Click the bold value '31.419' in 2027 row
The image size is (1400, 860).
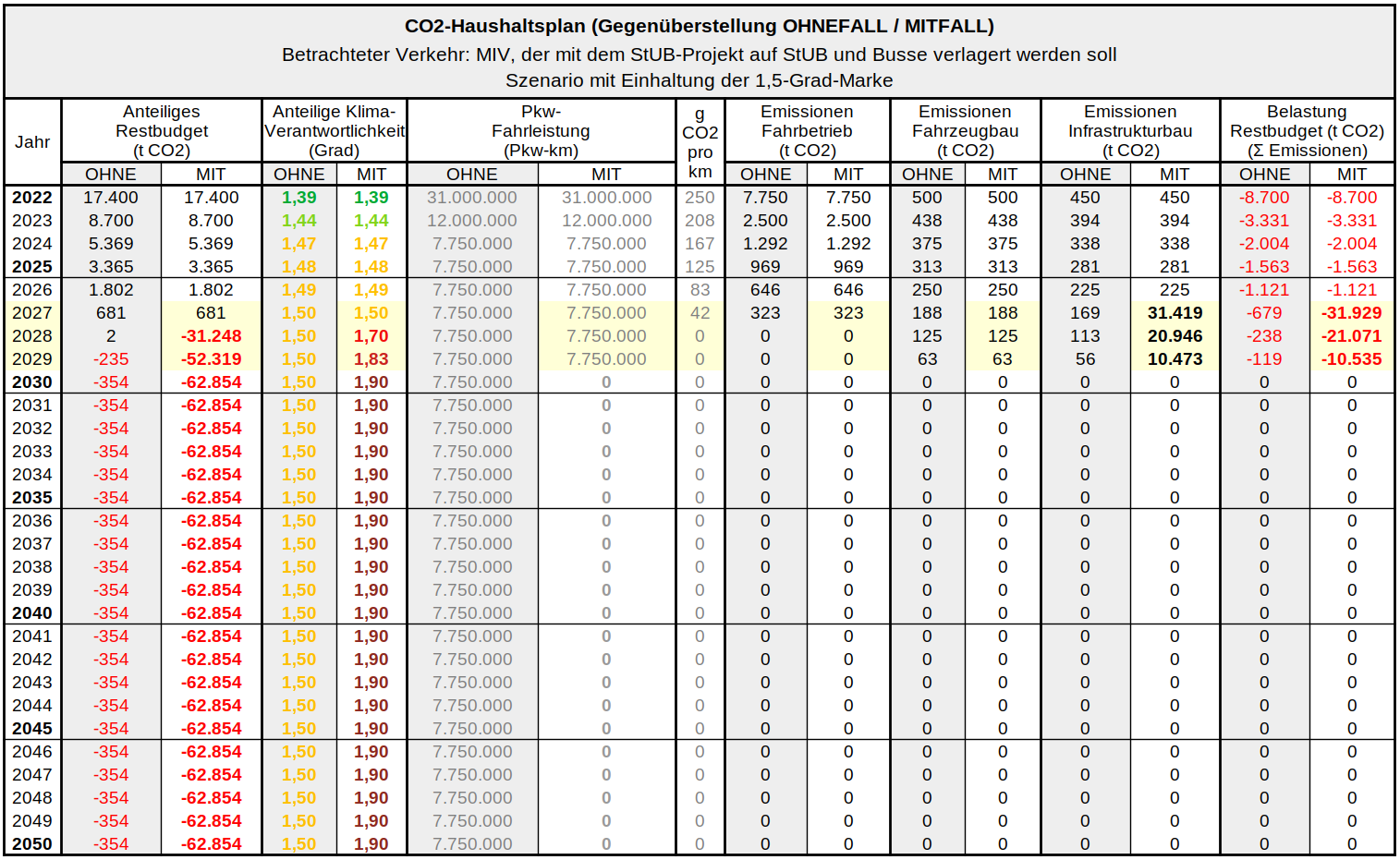click(1175, 313)
